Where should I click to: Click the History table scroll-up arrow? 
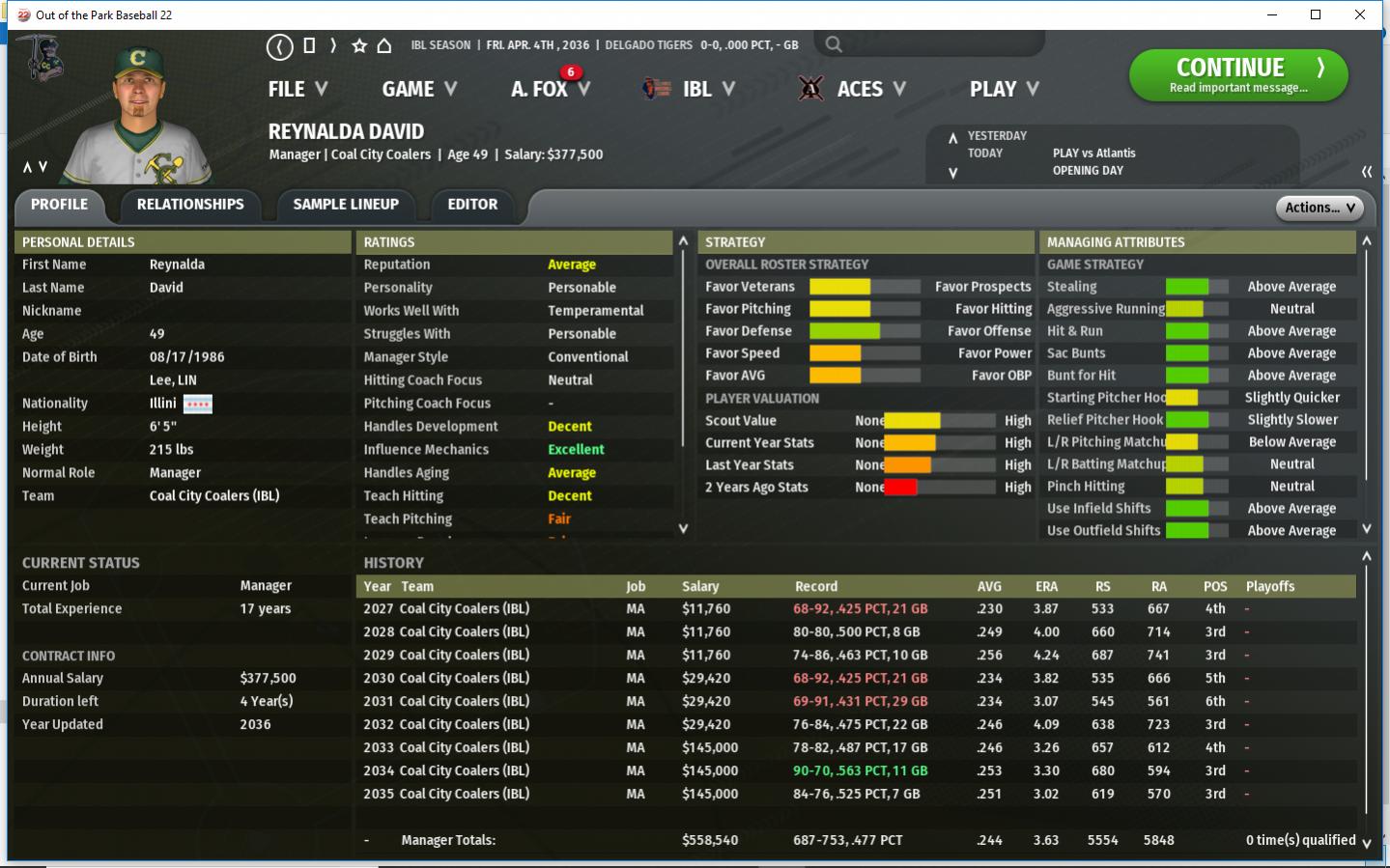pos(1367,556)
